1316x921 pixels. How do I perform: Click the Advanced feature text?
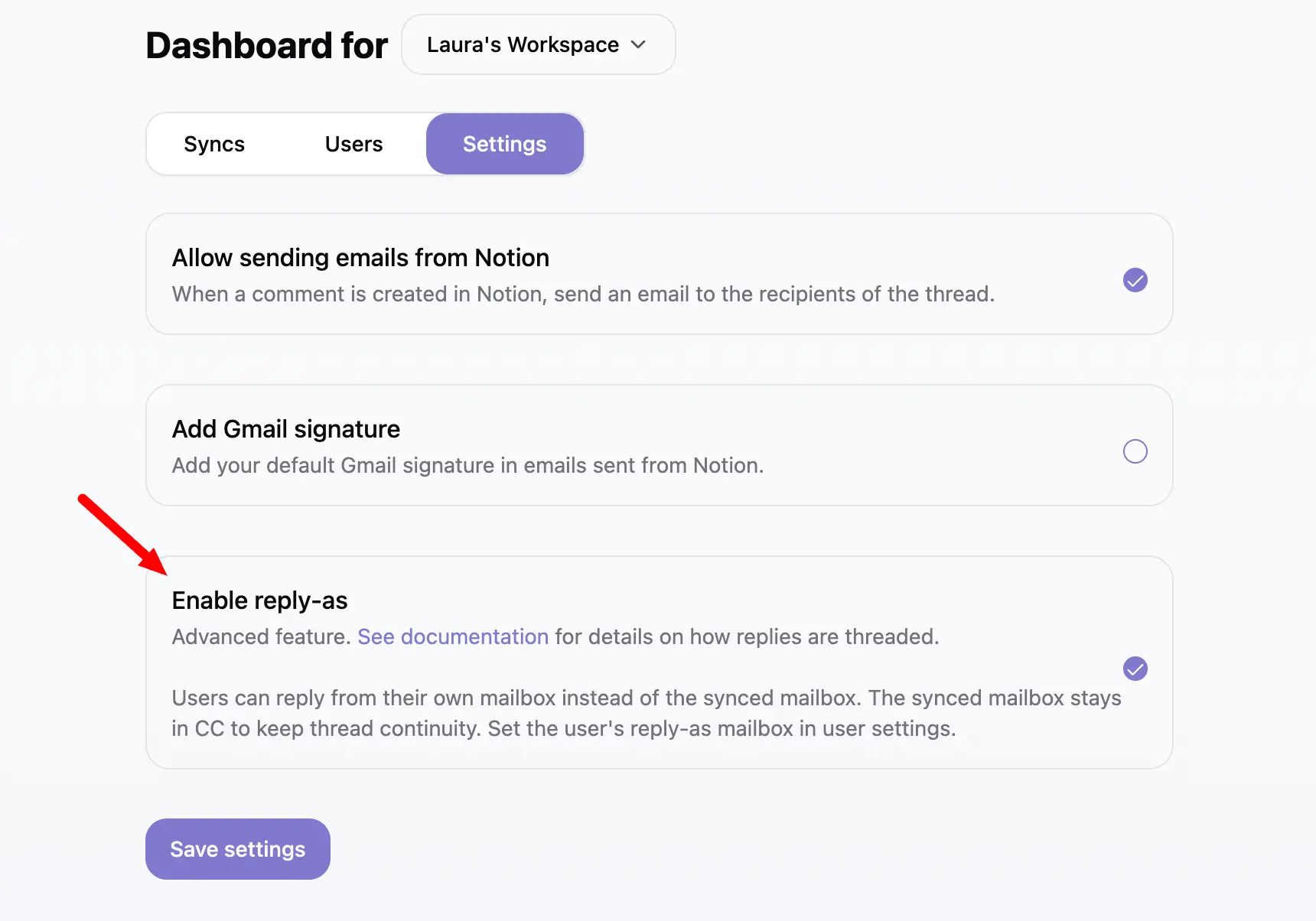click(x=261, y=636)
